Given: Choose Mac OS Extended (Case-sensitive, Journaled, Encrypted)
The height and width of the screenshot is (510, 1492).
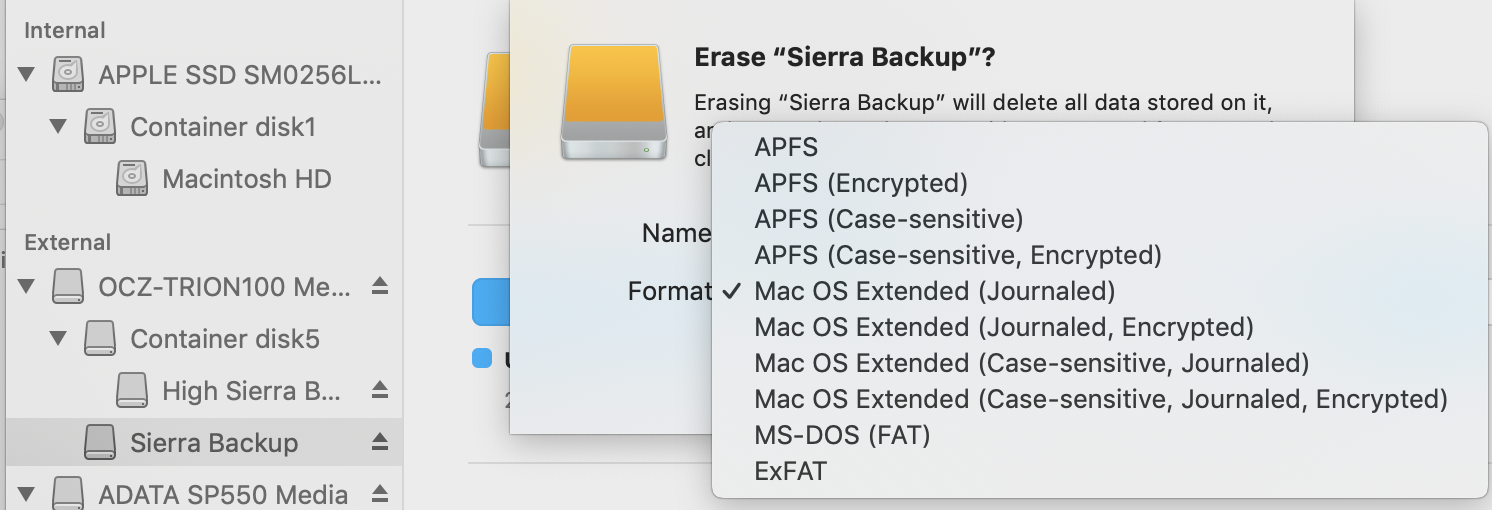Looking at the screenshot, I should coord(1101,399).
